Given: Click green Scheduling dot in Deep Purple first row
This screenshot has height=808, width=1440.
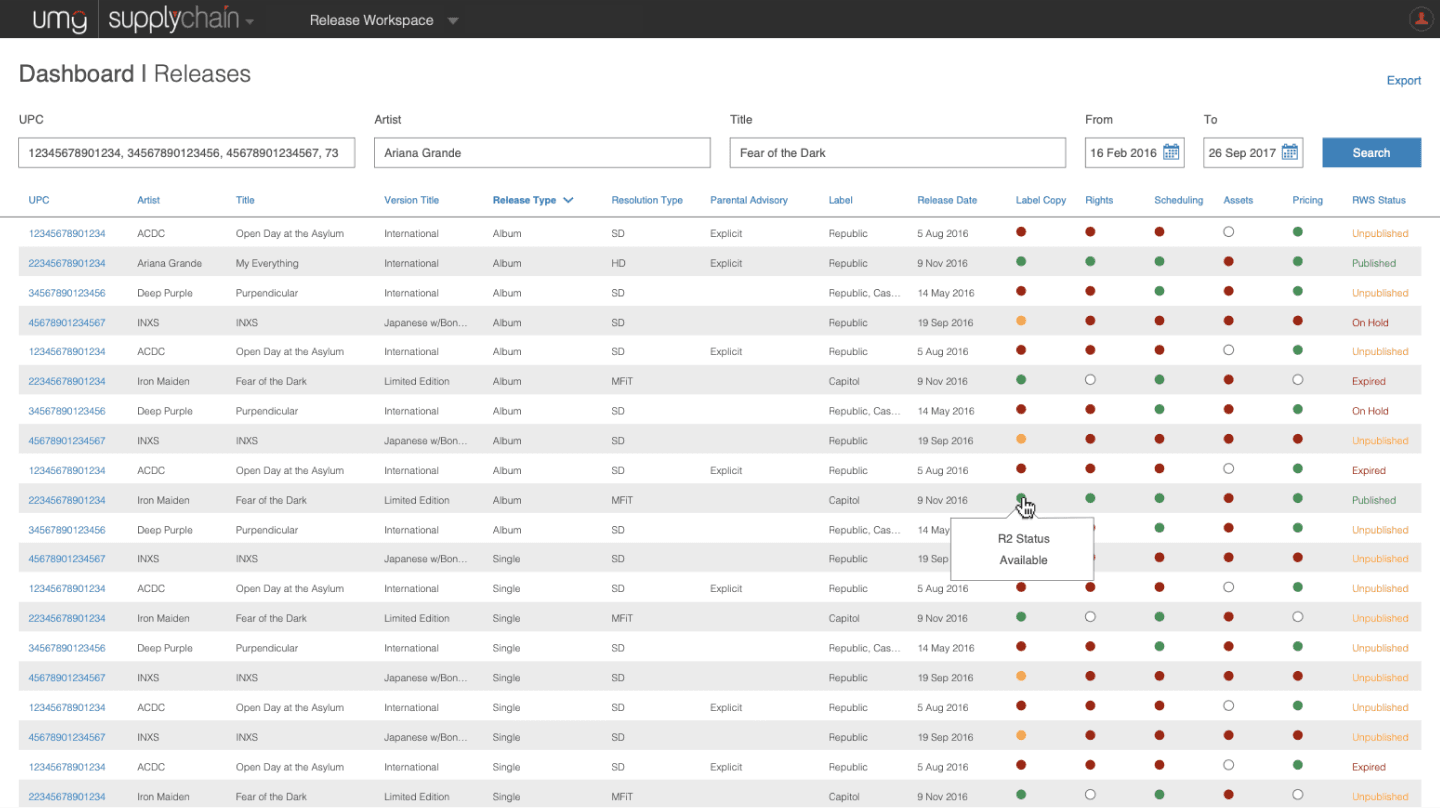Looking at the screenshot, I should [x=1160, y=292].
